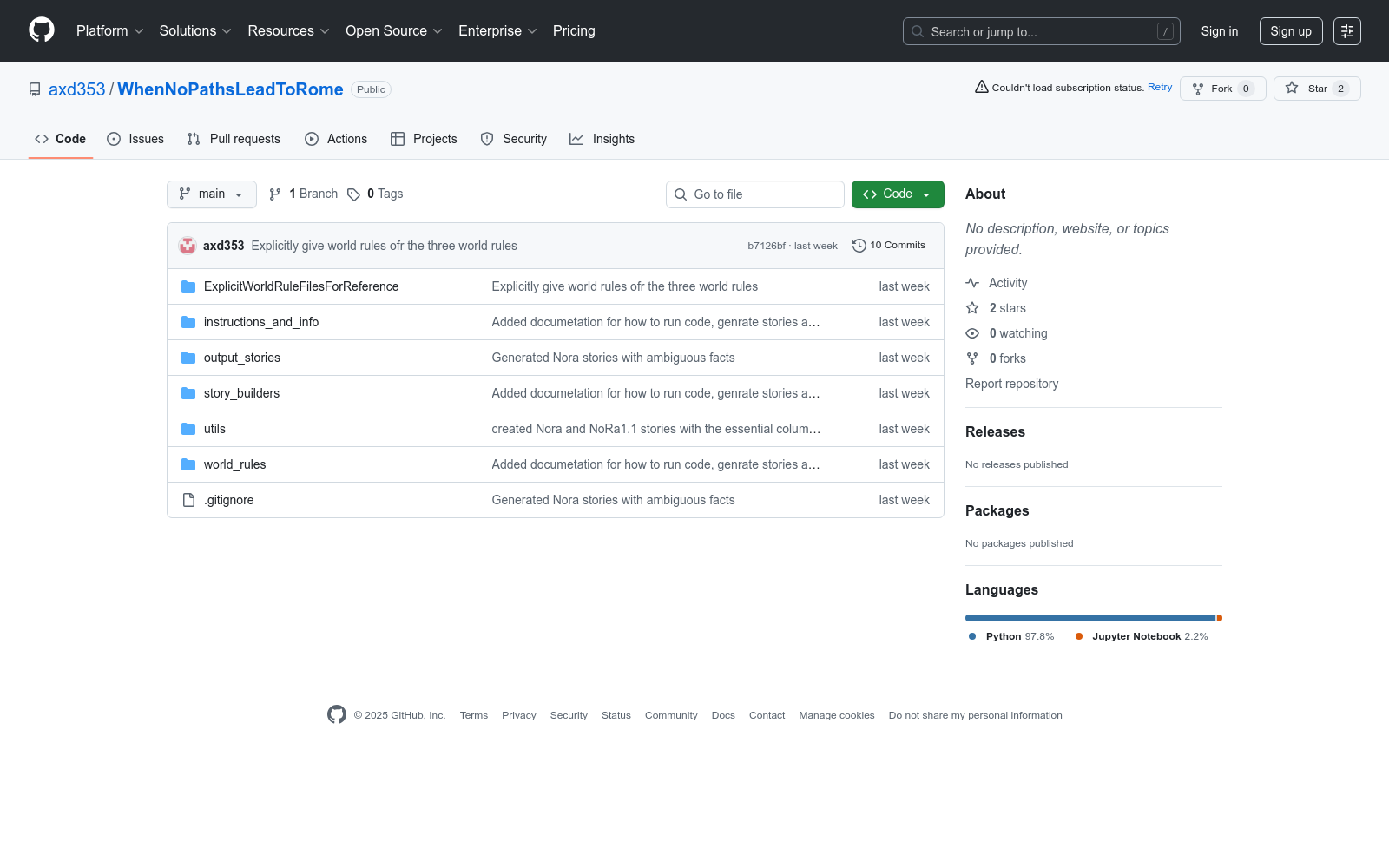Viewport: 1389px width, 868px height.
Task: Click the warning triangle icon near subscription status
Action: tap(982, 87)
